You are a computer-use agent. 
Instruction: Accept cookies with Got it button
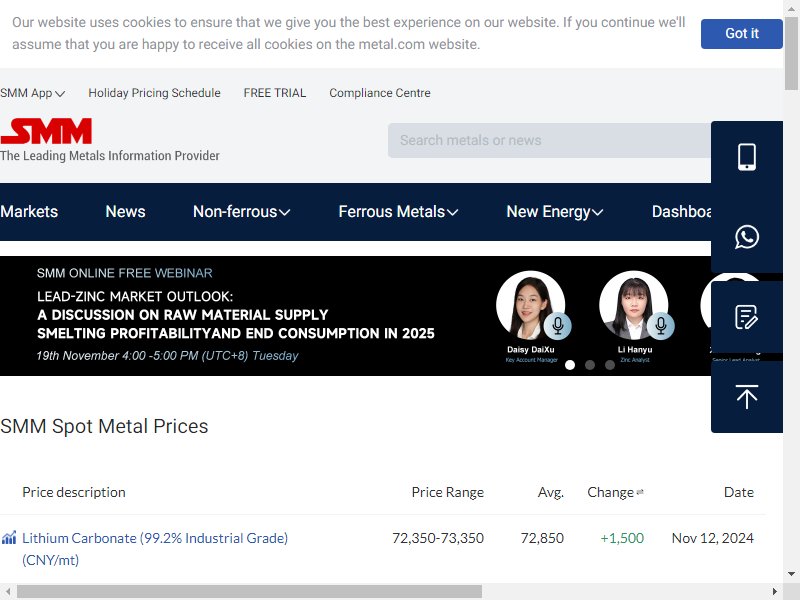[741, 34]
